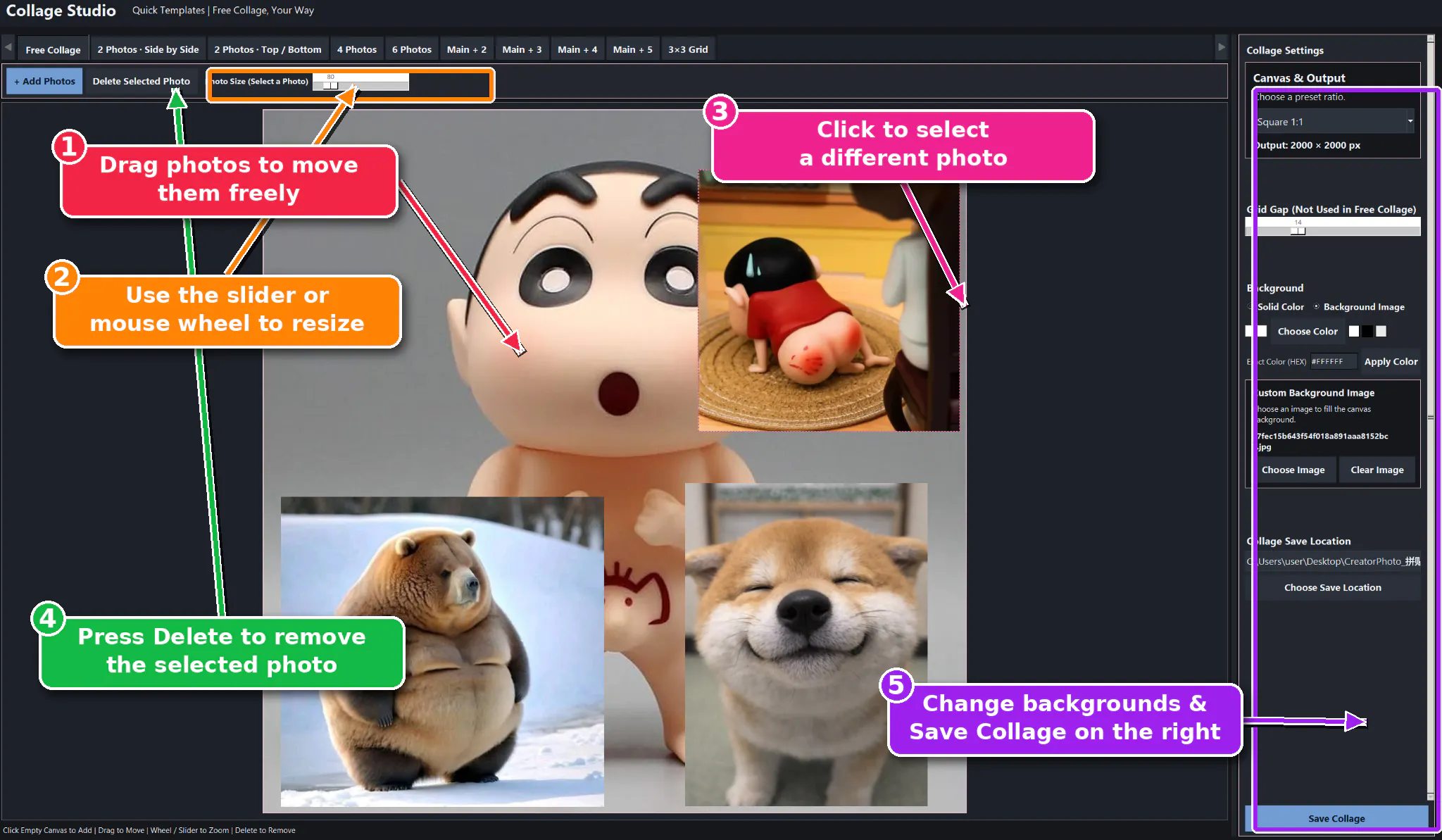Screen dimensions: 1442x840
Task: Select the Main + 4 layout tab
Action: point(577,49)
